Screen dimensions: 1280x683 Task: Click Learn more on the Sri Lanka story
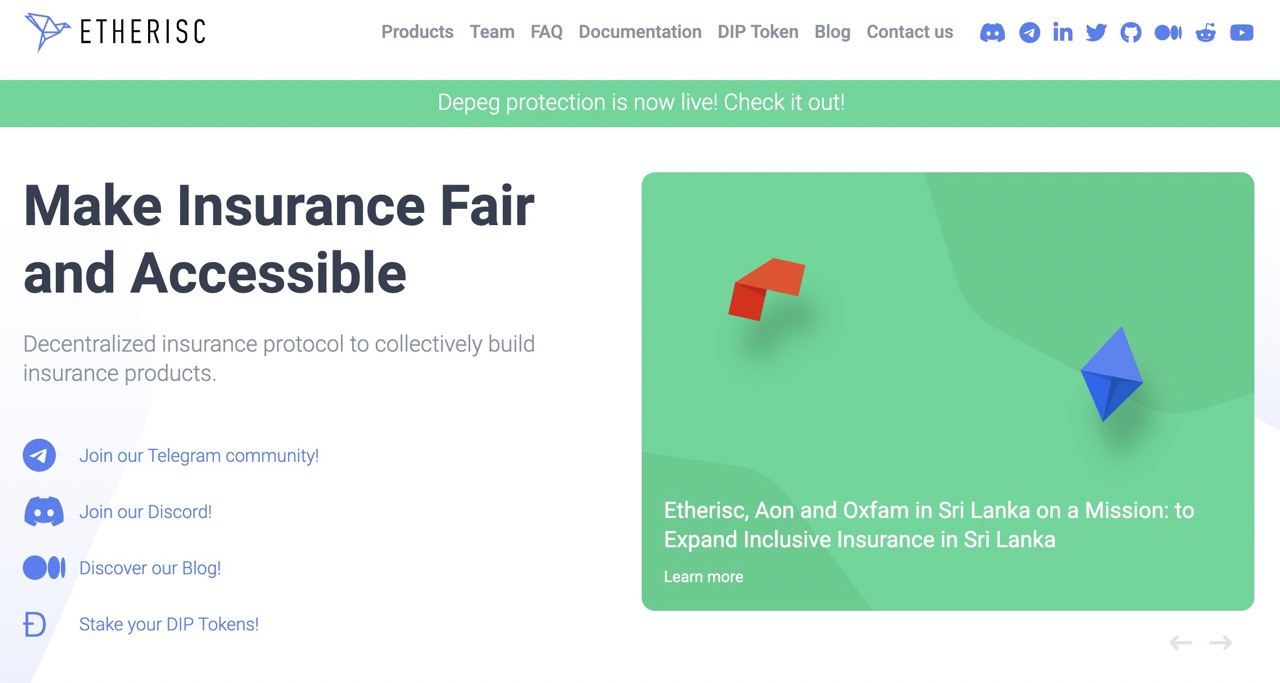703,576
